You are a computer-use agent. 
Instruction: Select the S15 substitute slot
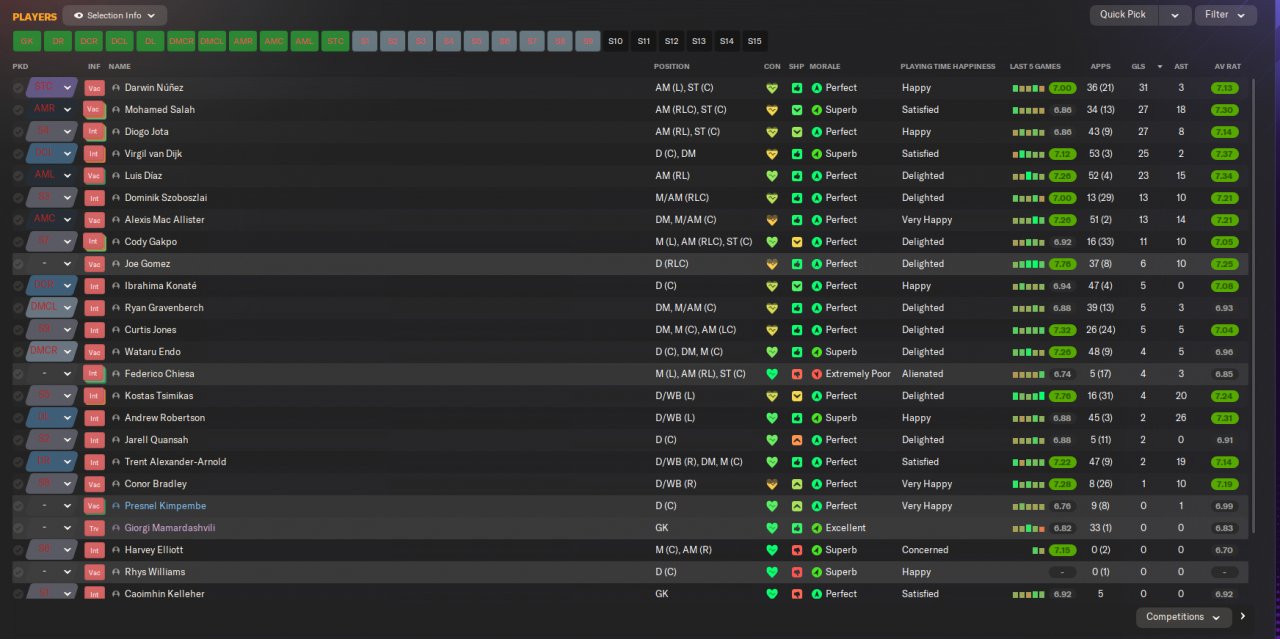click(754, 41)
